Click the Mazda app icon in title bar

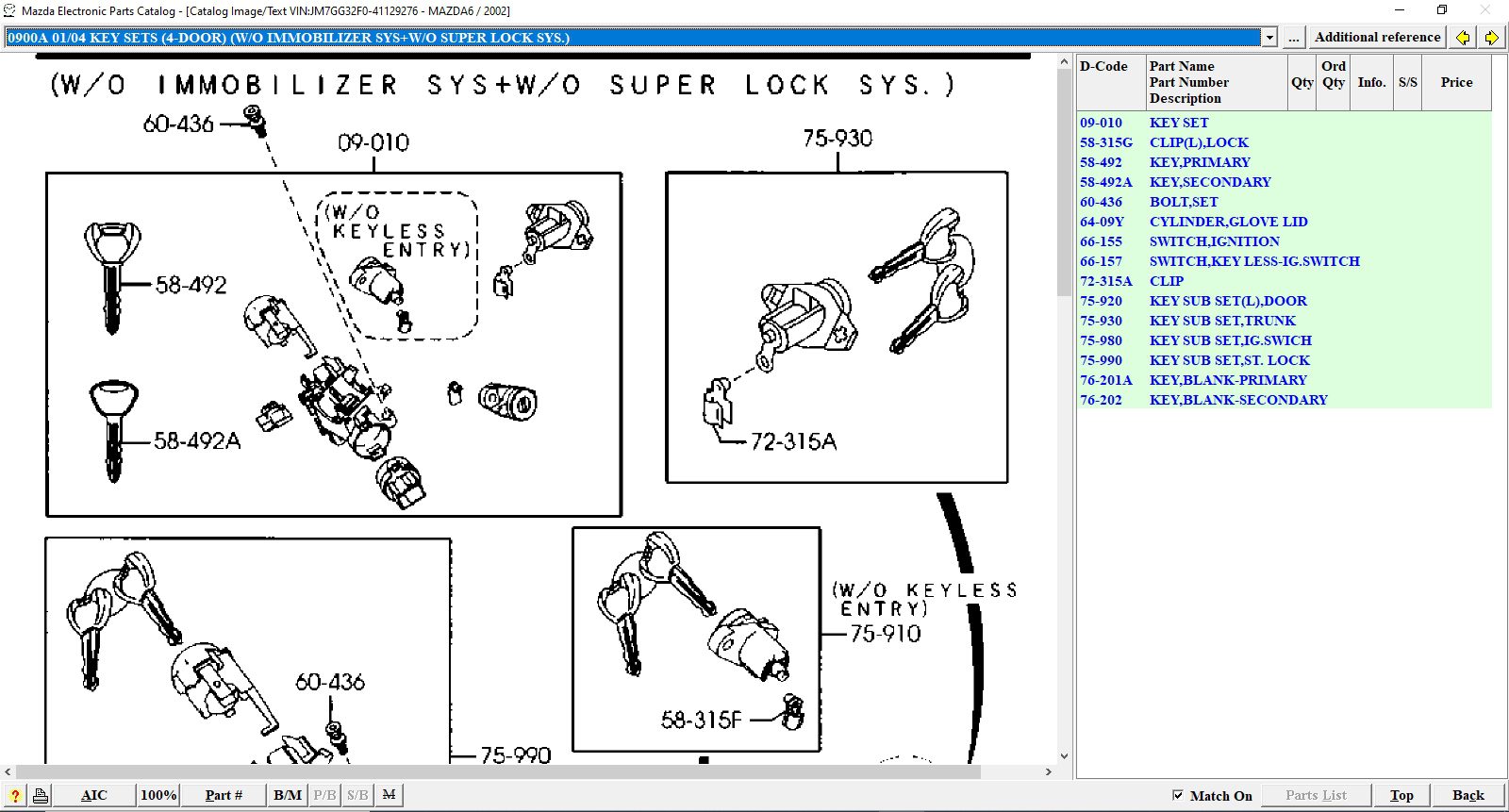pyautogui.click(x=9, y=10)
